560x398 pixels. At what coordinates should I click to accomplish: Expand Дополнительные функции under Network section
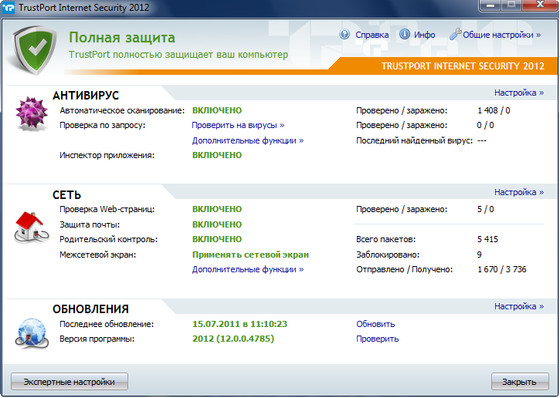pyautogui.click(x=248, y=269)
